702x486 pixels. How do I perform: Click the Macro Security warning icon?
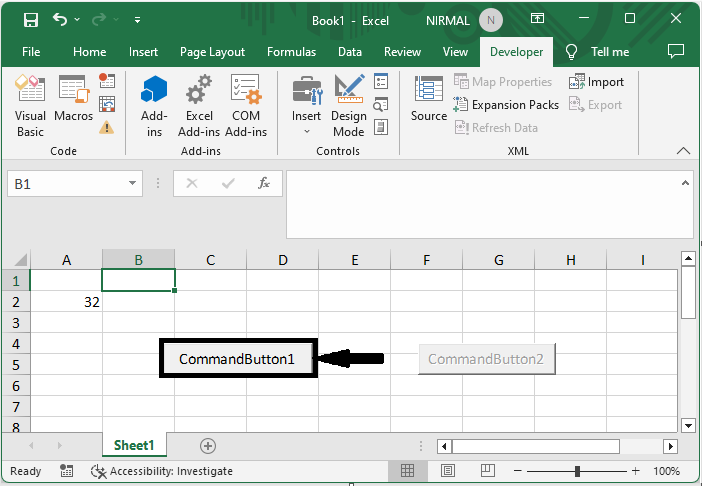tap(106, 127)
